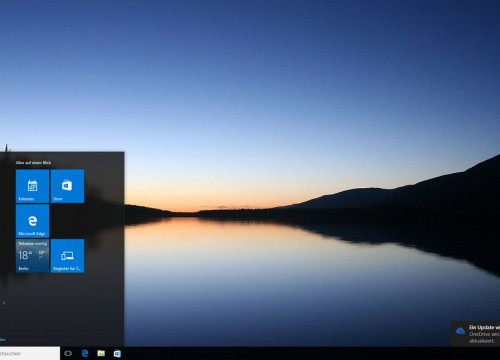Open File Explorer from the taskbar

pos(101,353)
